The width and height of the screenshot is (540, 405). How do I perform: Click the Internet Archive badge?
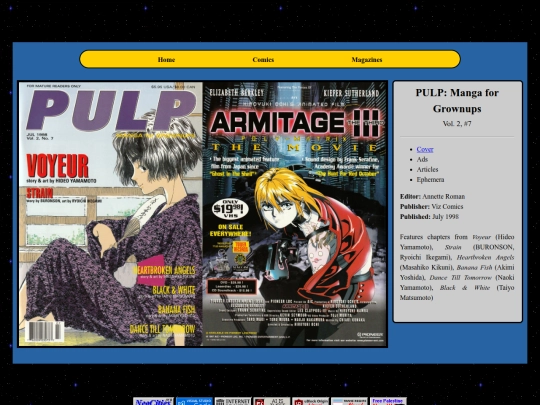coord(233,401)
